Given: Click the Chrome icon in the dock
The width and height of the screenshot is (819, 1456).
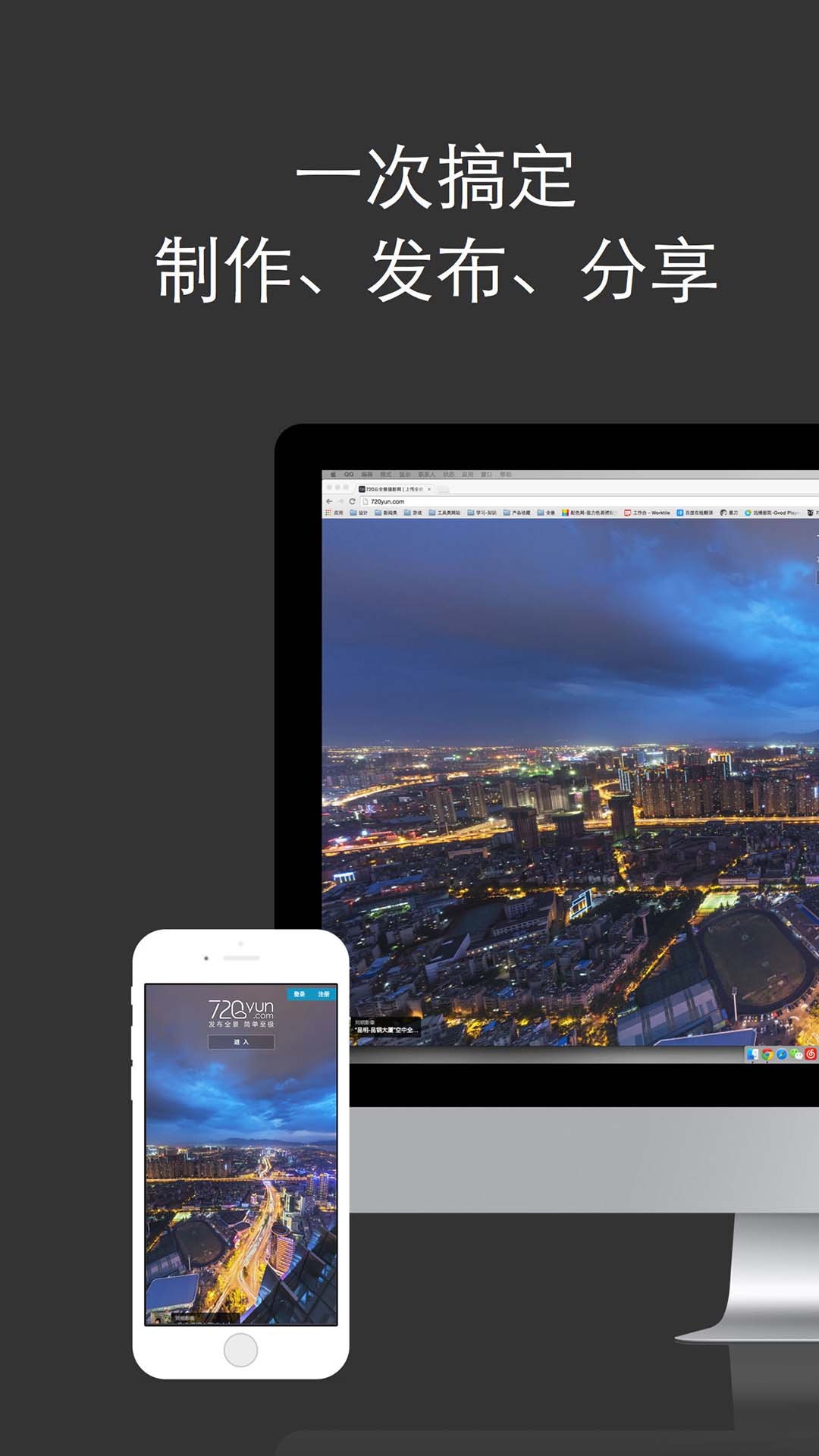Looking at the screenshot, I should [x=767, y=1054].
